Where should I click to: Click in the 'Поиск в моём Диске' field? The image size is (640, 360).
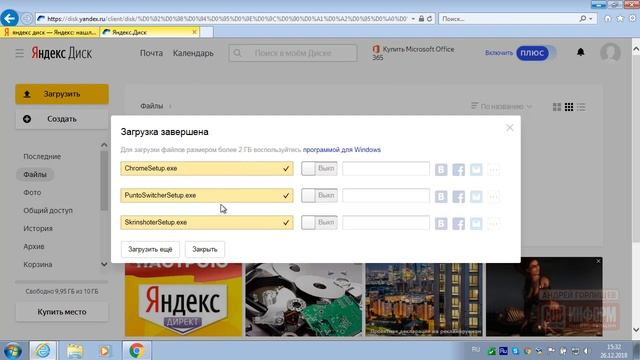pyautogui.click(x=293, y=53)
